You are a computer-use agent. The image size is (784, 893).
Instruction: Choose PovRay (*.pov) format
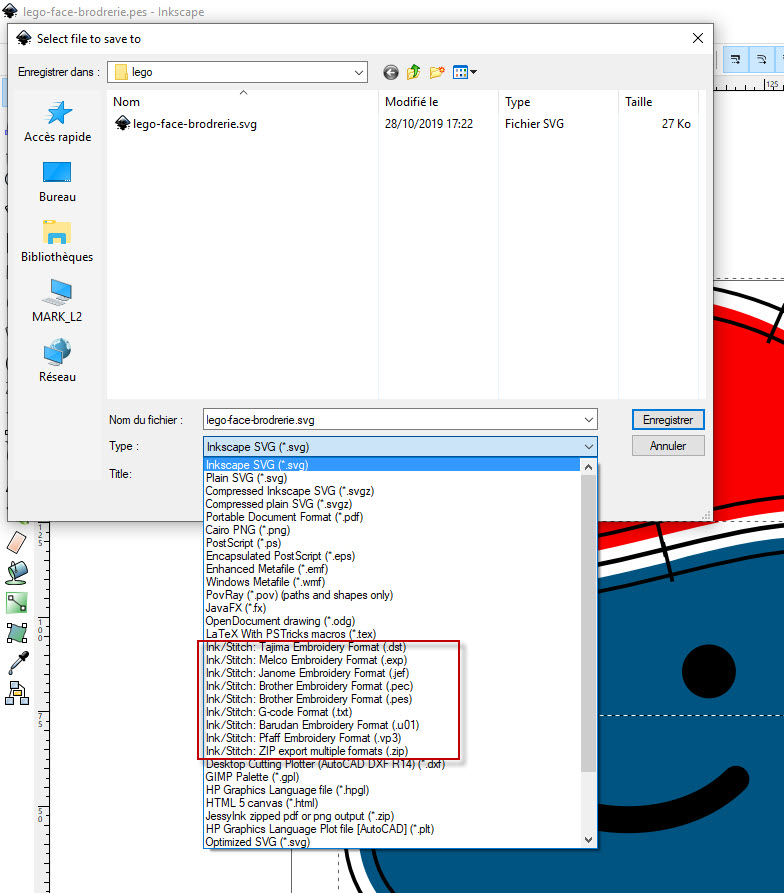tap(392, 595)
